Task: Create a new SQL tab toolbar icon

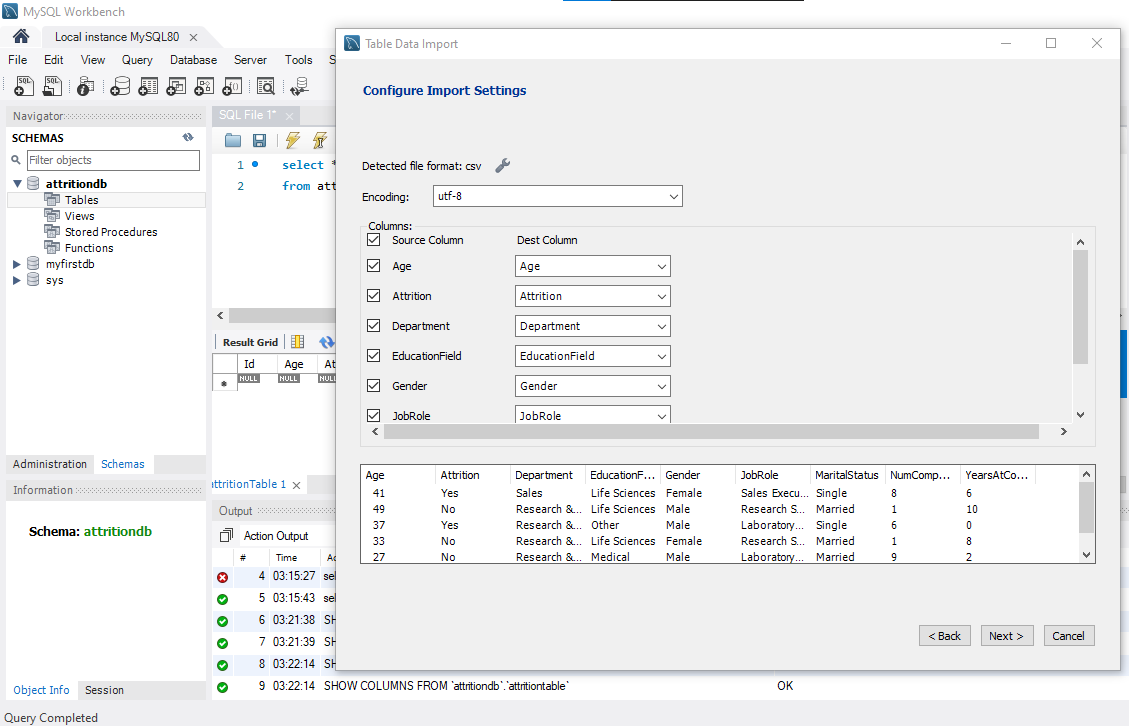Action: (24, 86)
